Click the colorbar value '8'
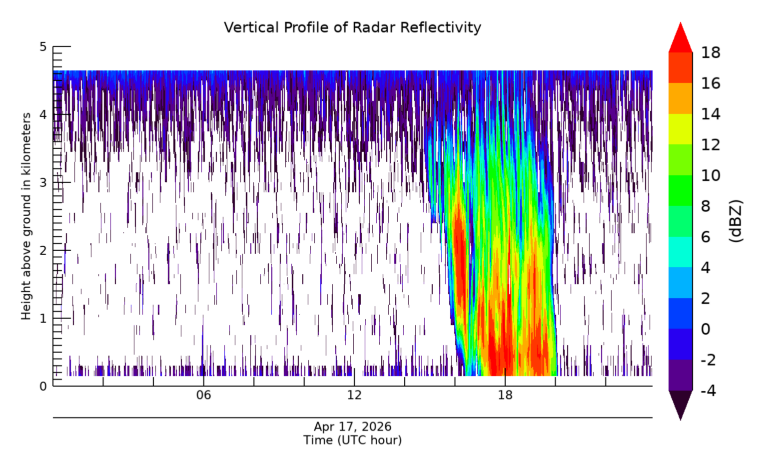764x467 pixels. click(706, 206)
